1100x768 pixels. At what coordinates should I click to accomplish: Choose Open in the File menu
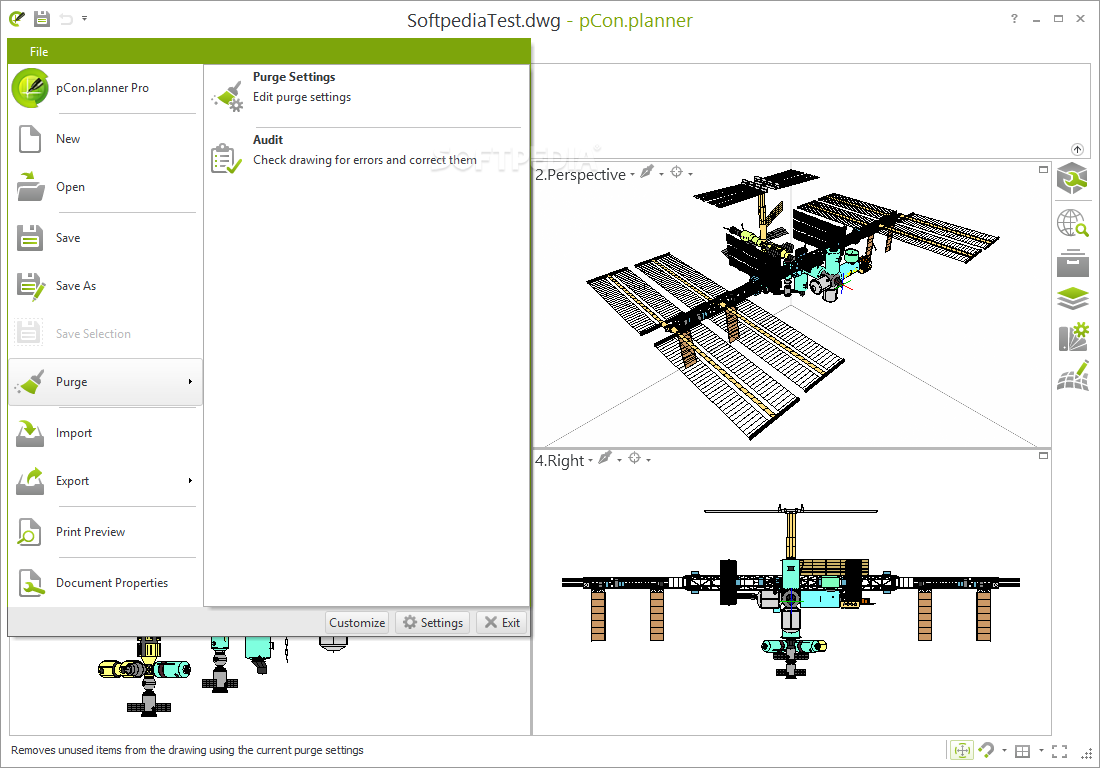(x=105, y=187)
